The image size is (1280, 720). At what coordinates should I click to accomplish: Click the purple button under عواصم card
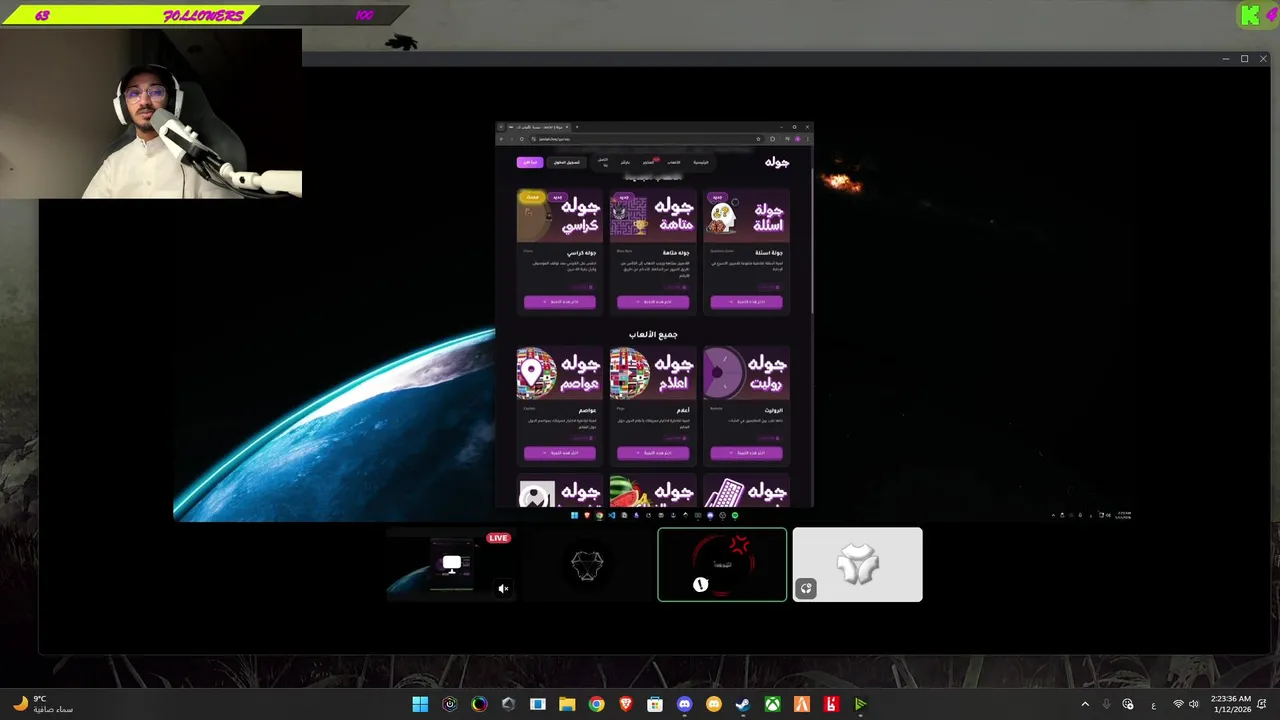point(560,453)
